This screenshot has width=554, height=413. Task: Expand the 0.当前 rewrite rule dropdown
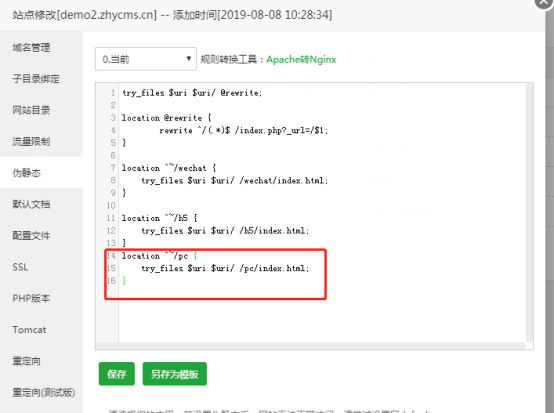146,59
